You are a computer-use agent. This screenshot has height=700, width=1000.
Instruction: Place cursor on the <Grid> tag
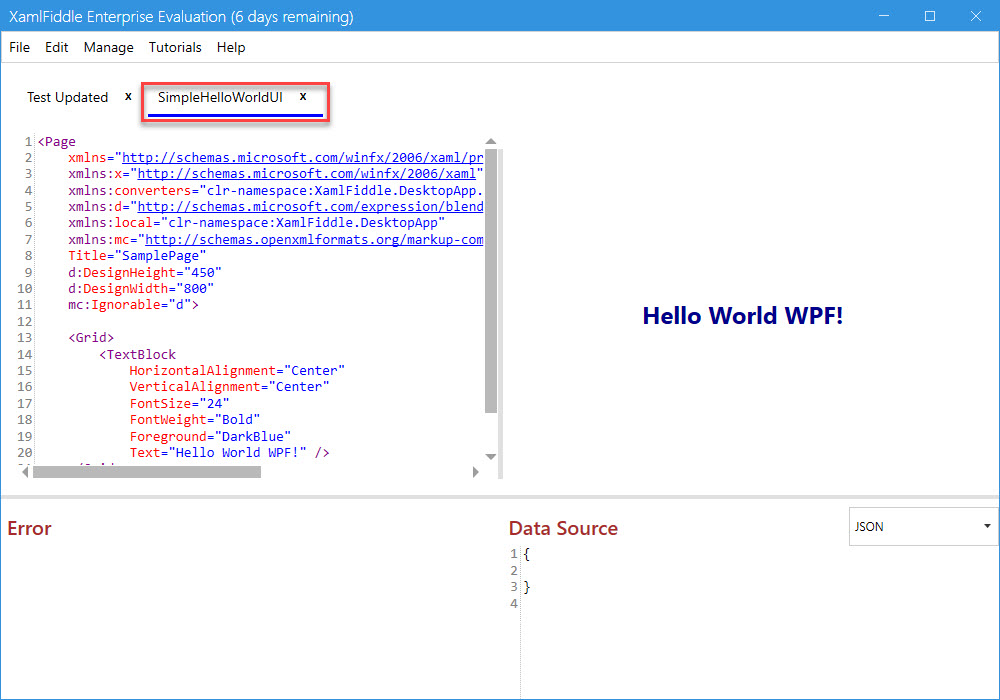[x=91, y=337]
